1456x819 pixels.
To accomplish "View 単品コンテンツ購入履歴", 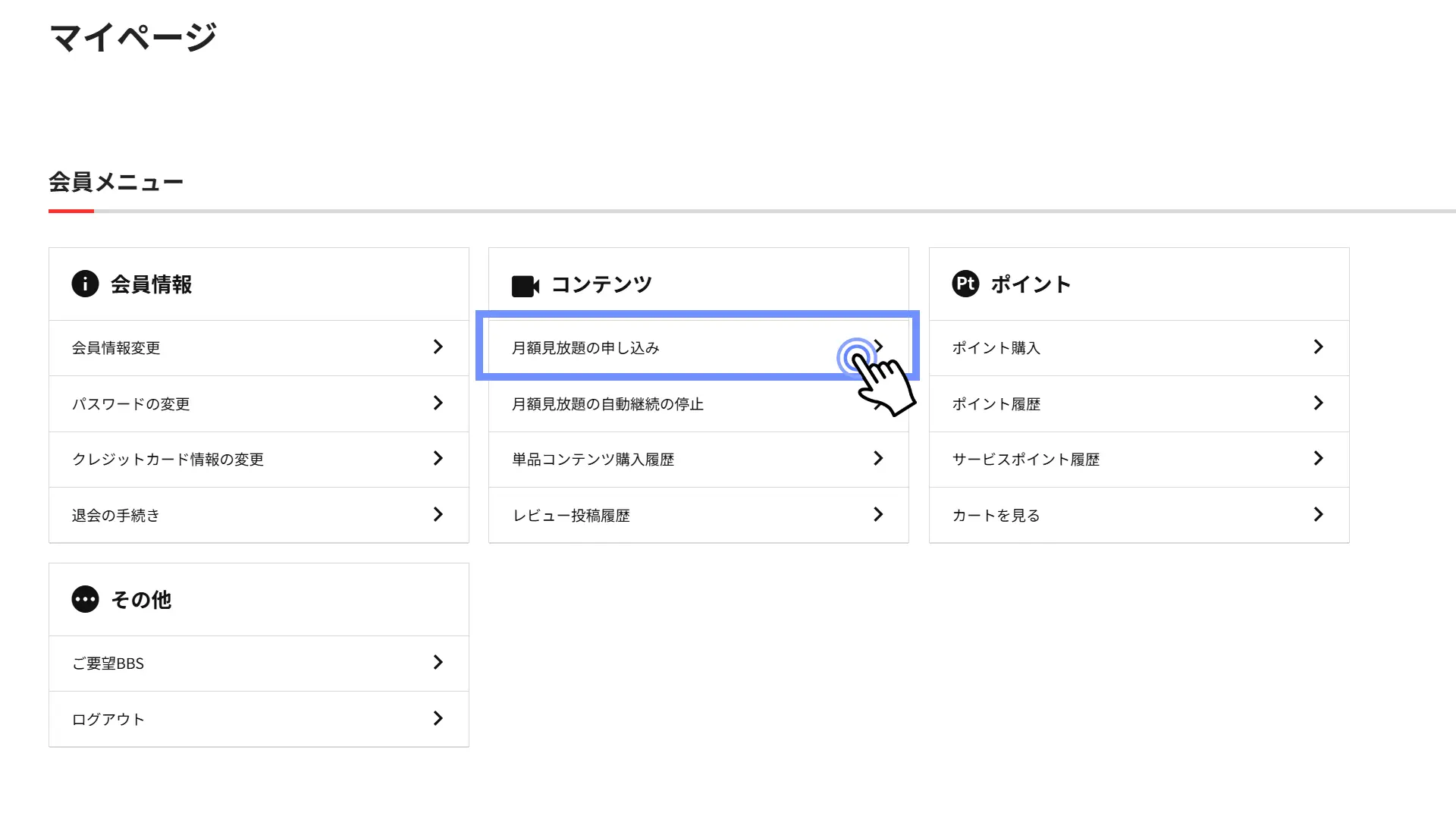I will 698,460.
